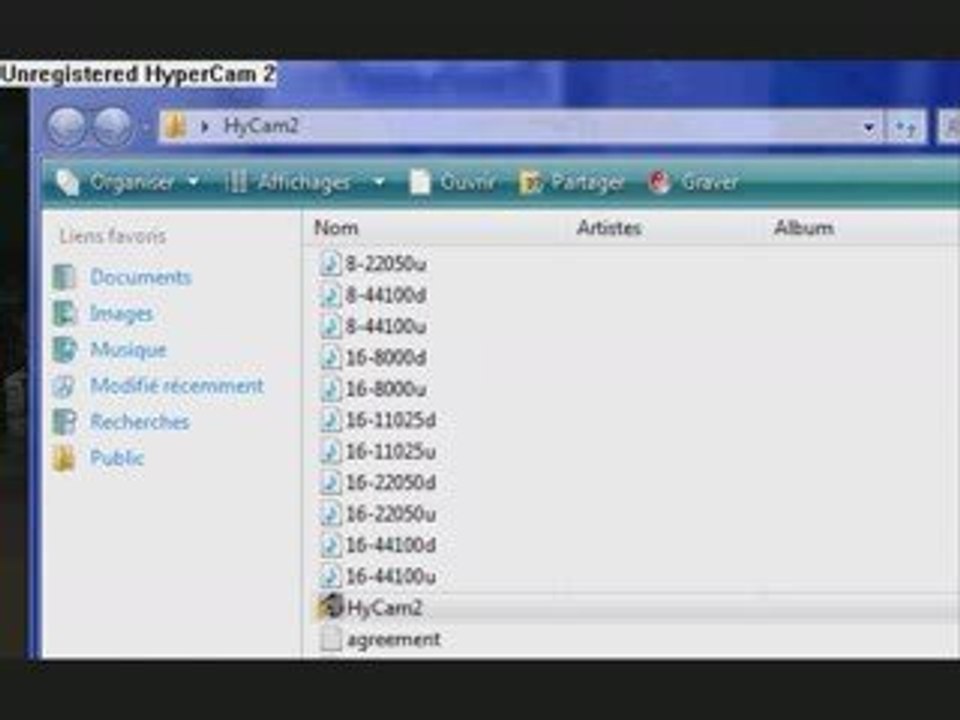This screenshot has width=960, height=720.
Task: Open Recherches in favorite links
Action: [x=140, y=422]
